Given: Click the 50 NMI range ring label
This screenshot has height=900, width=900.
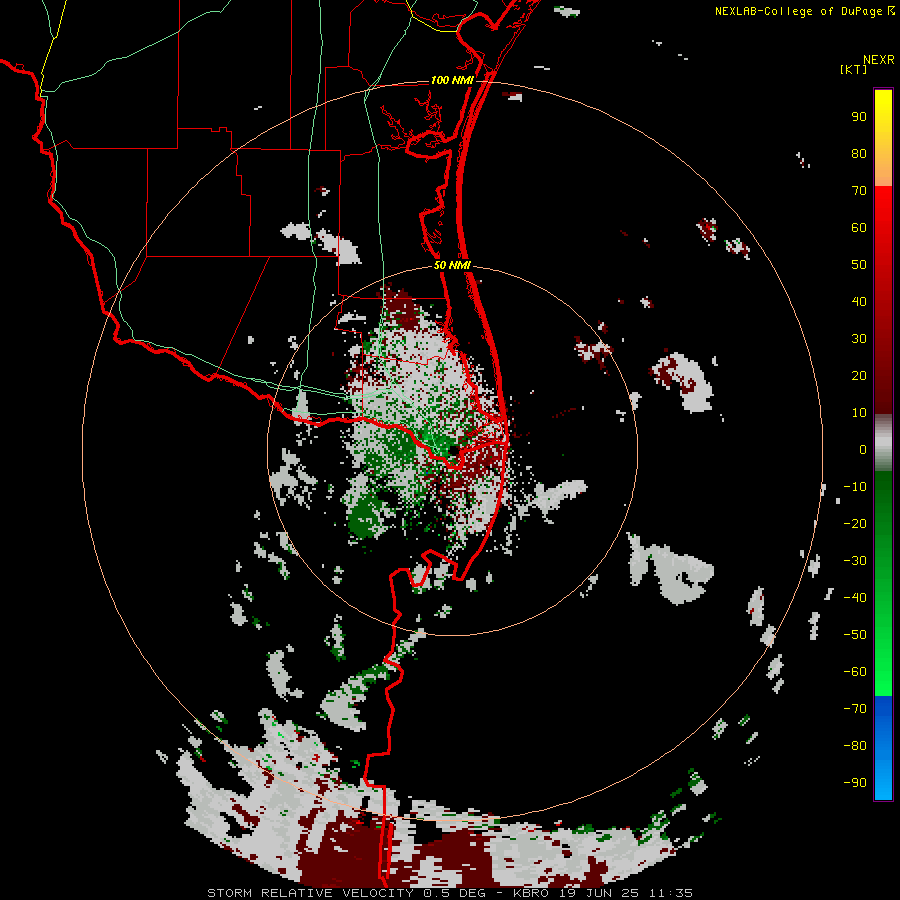Looking at the screenshot, I should coord(452,265).
